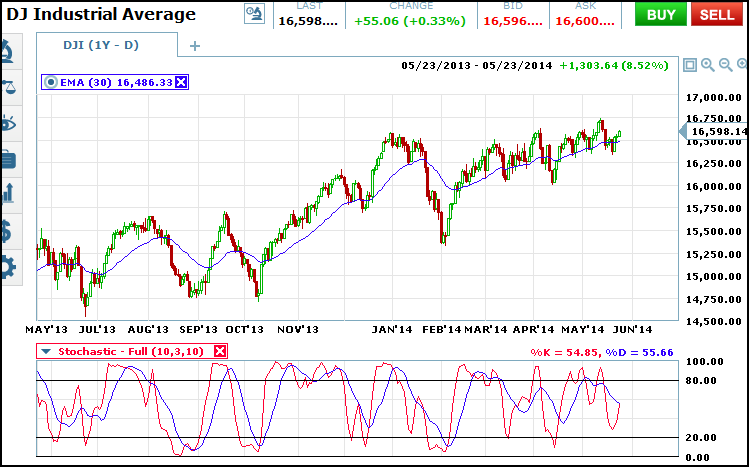Click the 17,000.00 price axis label
This screenshot has height=467, width=749.
point(714,98)
